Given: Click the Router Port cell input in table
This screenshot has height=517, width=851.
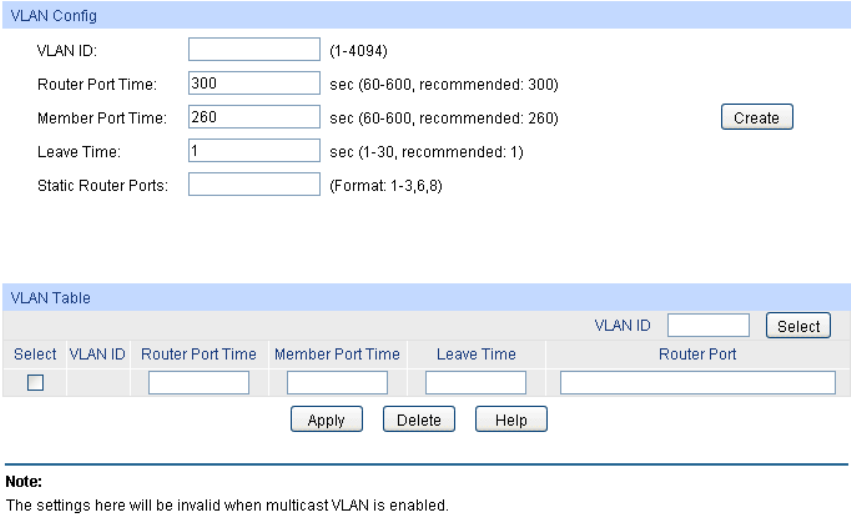Looking at the screenshot, I should [x=697, y=382].
